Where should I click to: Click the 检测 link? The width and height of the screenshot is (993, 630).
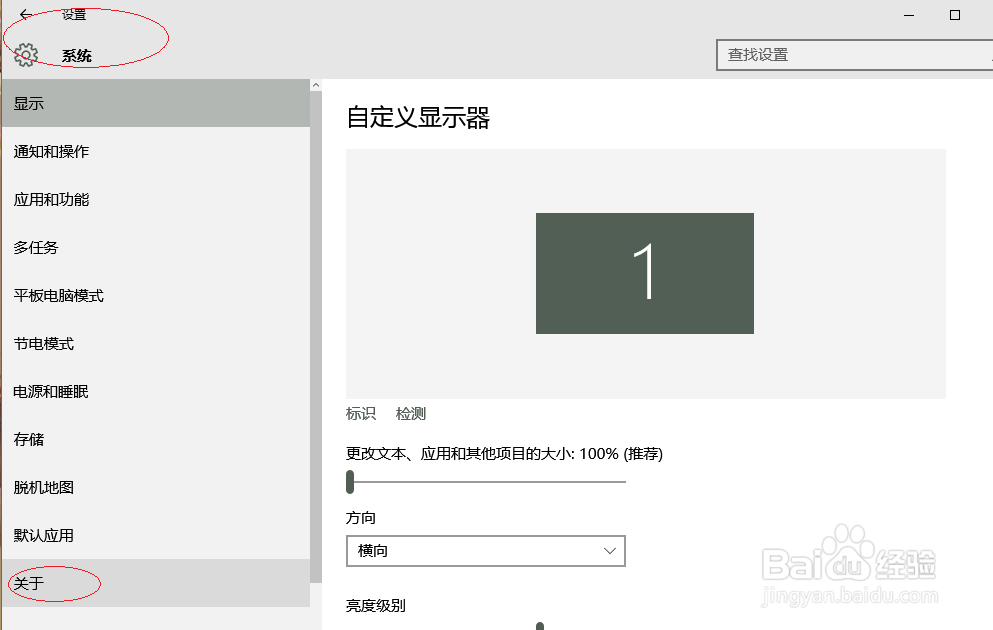pos(411,414)
